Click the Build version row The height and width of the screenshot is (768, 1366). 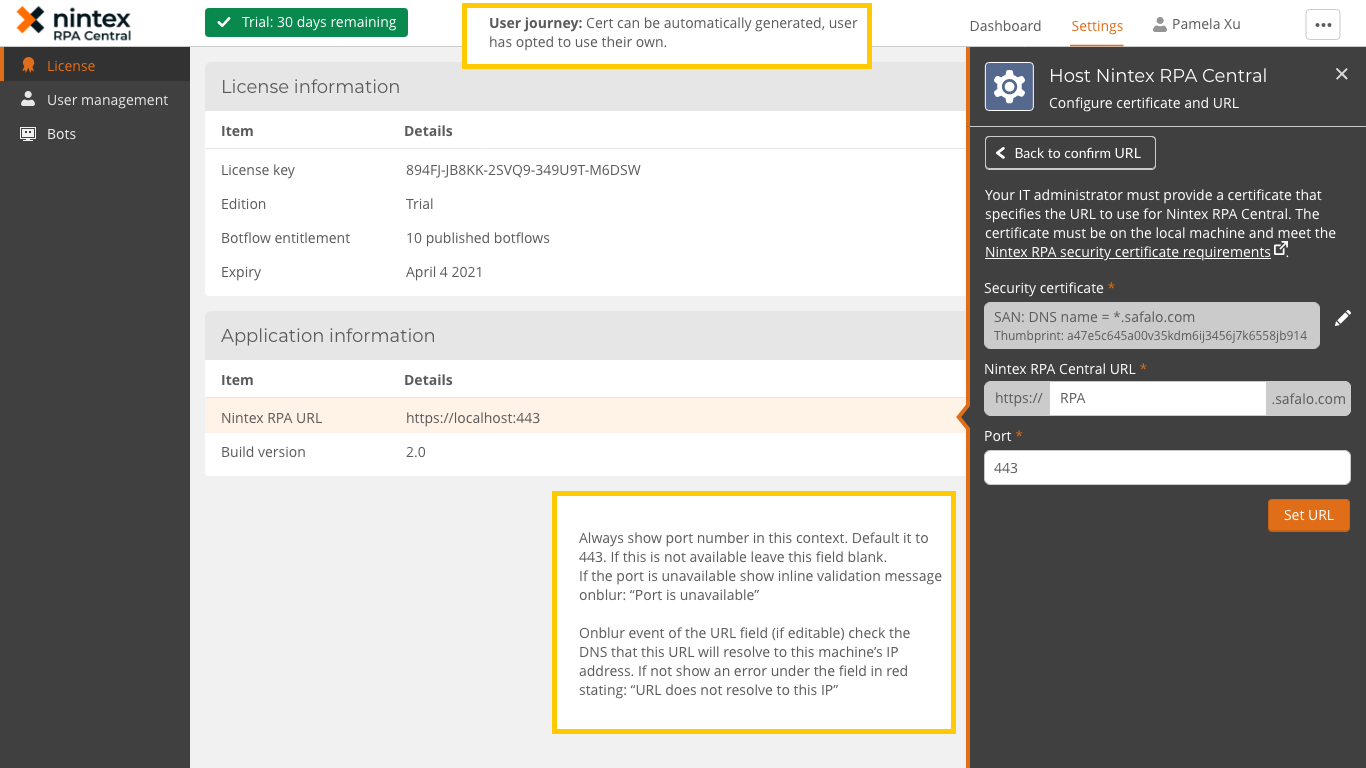[585, 452]
